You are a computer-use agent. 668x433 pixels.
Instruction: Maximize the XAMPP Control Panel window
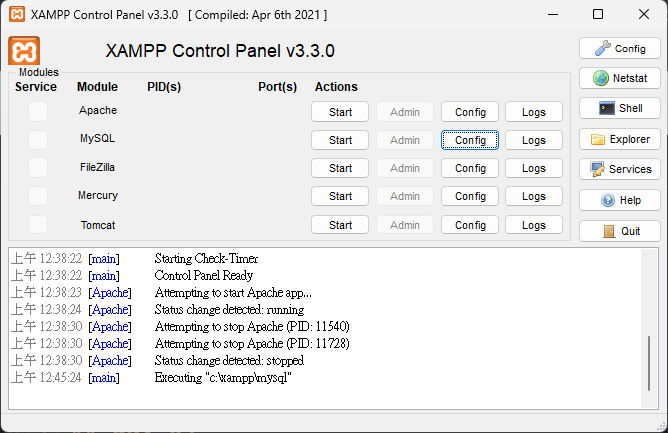[598, 14]
